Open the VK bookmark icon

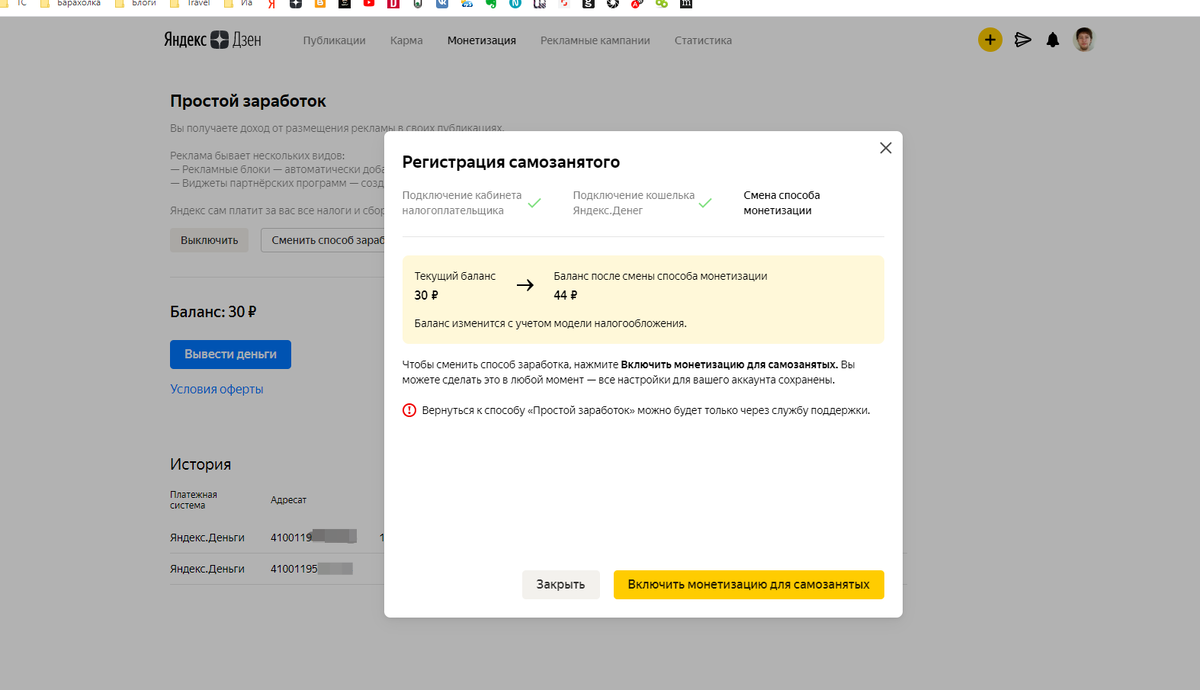[x=441, y=6]
